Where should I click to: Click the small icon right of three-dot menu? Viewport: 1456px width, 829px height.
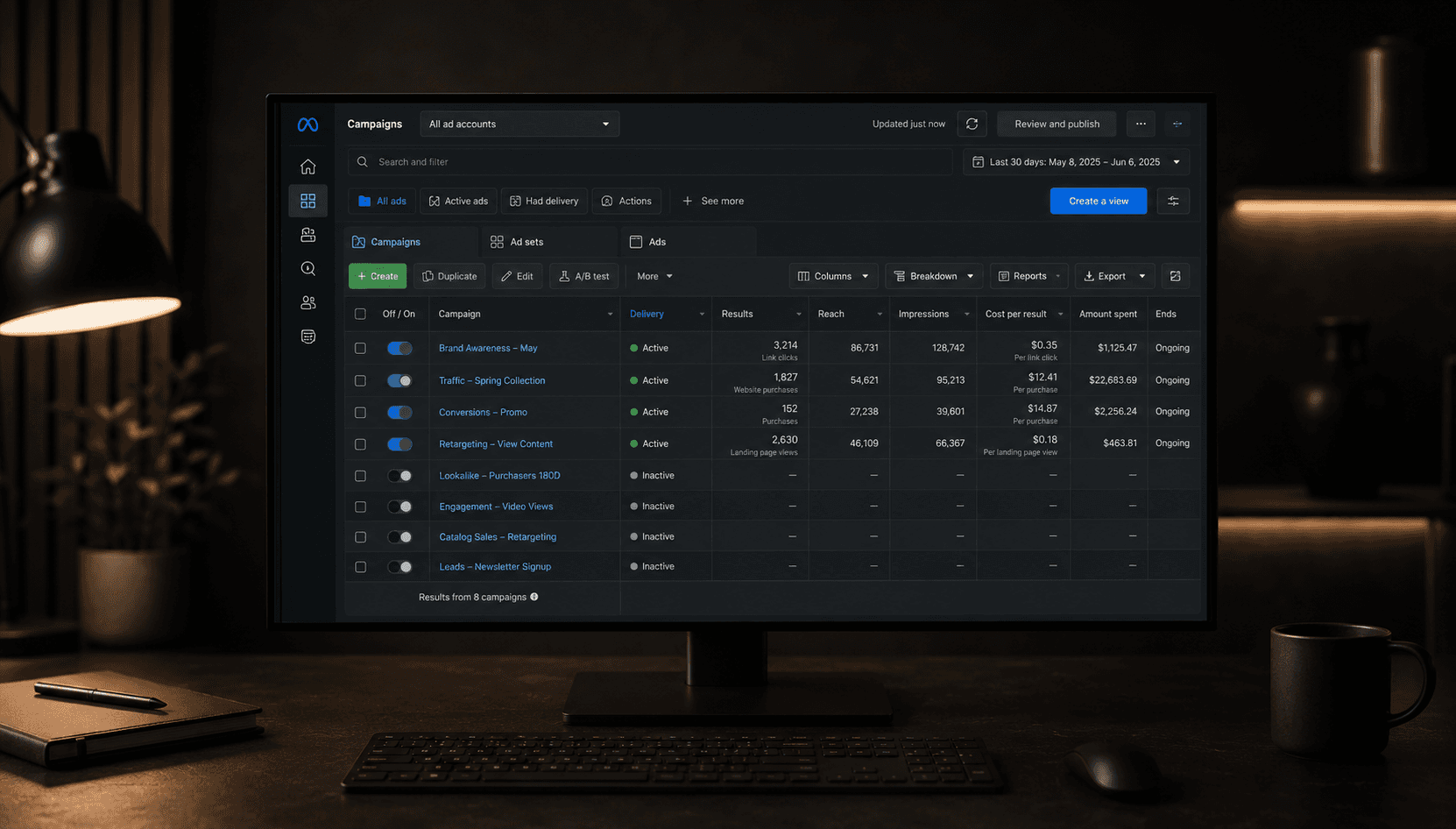(1177, 124)
